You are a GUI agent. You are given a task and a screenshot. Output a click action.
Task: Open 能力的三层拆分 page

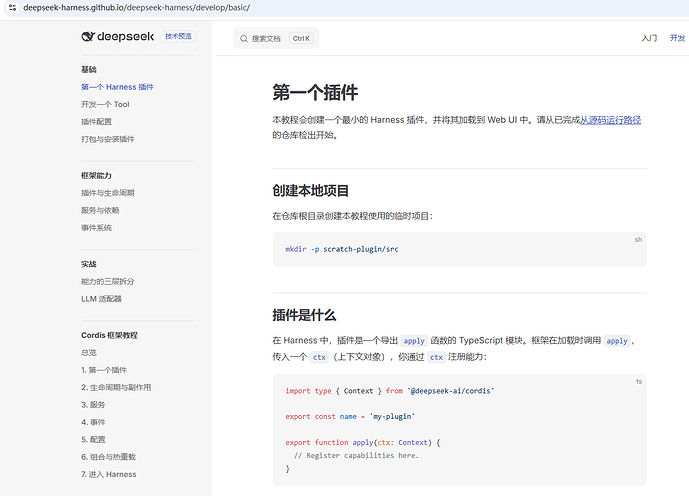pyautogui.click(x=108, y=282)
